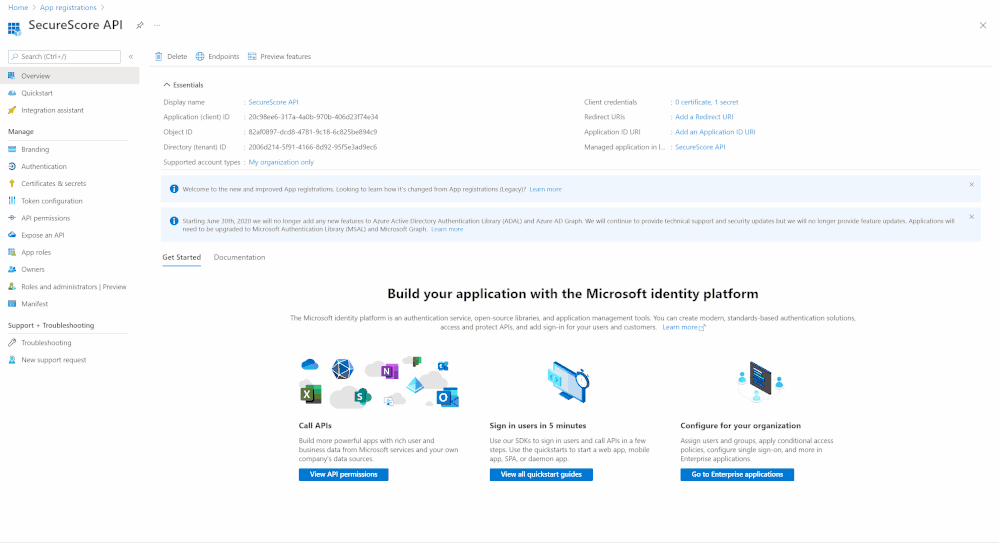The height and width of the screenshot is (543, 999).
Task: Collapse the sidebar with double-chevron
Action: click(131, 57)
